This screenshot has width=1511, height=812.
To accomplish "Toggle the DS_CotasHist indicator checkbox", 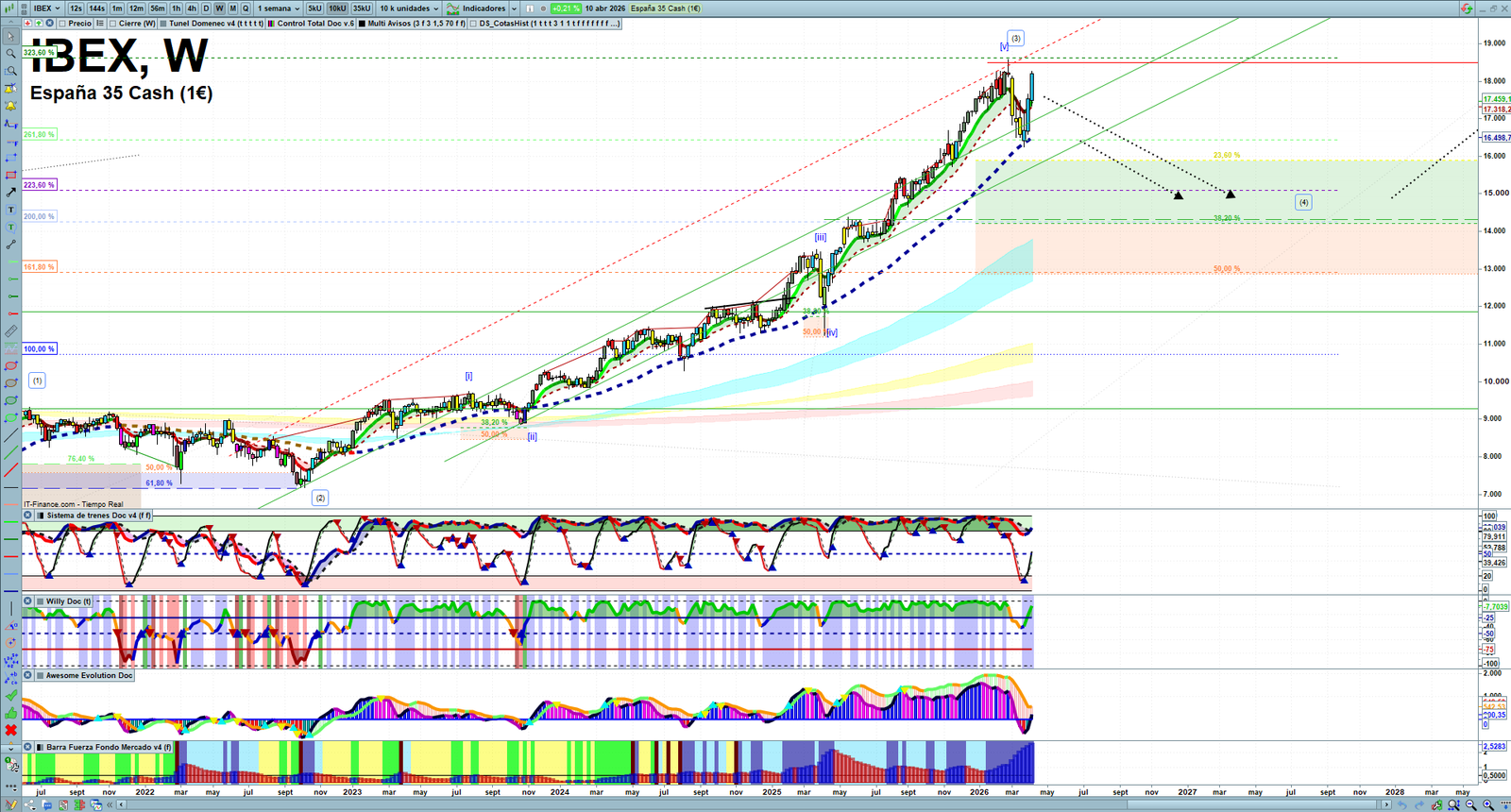I will tap(473, 24).
